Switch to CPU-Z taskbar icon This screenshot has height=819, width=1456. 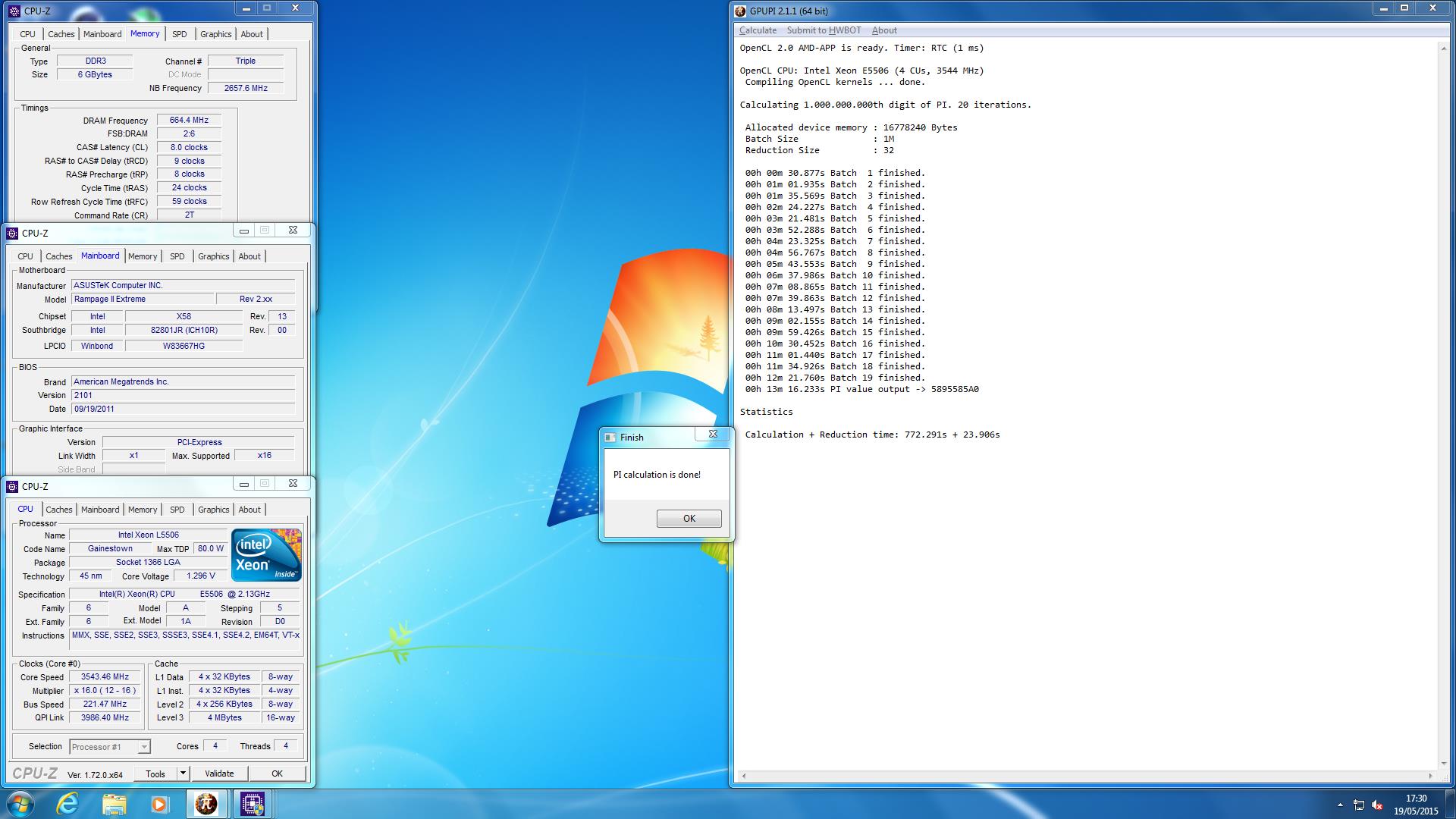(x=253, y=804)
